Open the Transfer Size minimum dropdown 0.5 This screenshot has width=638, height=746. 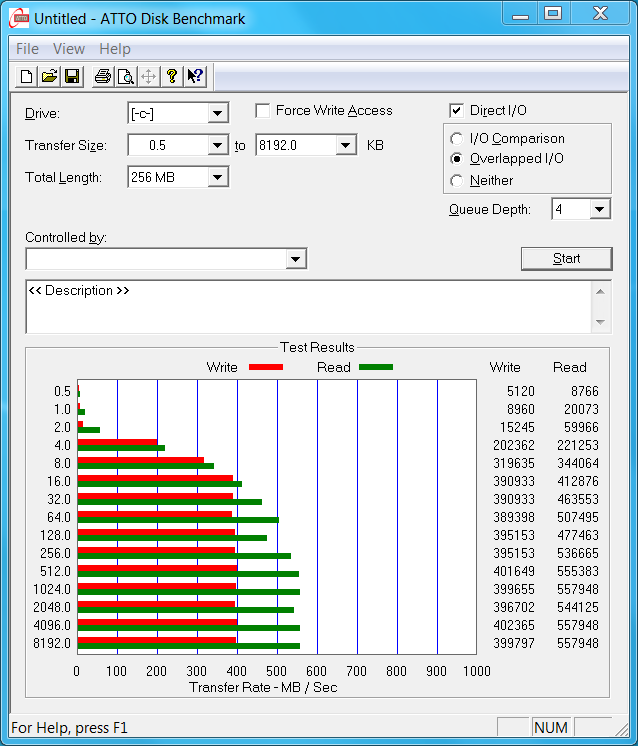217,145
